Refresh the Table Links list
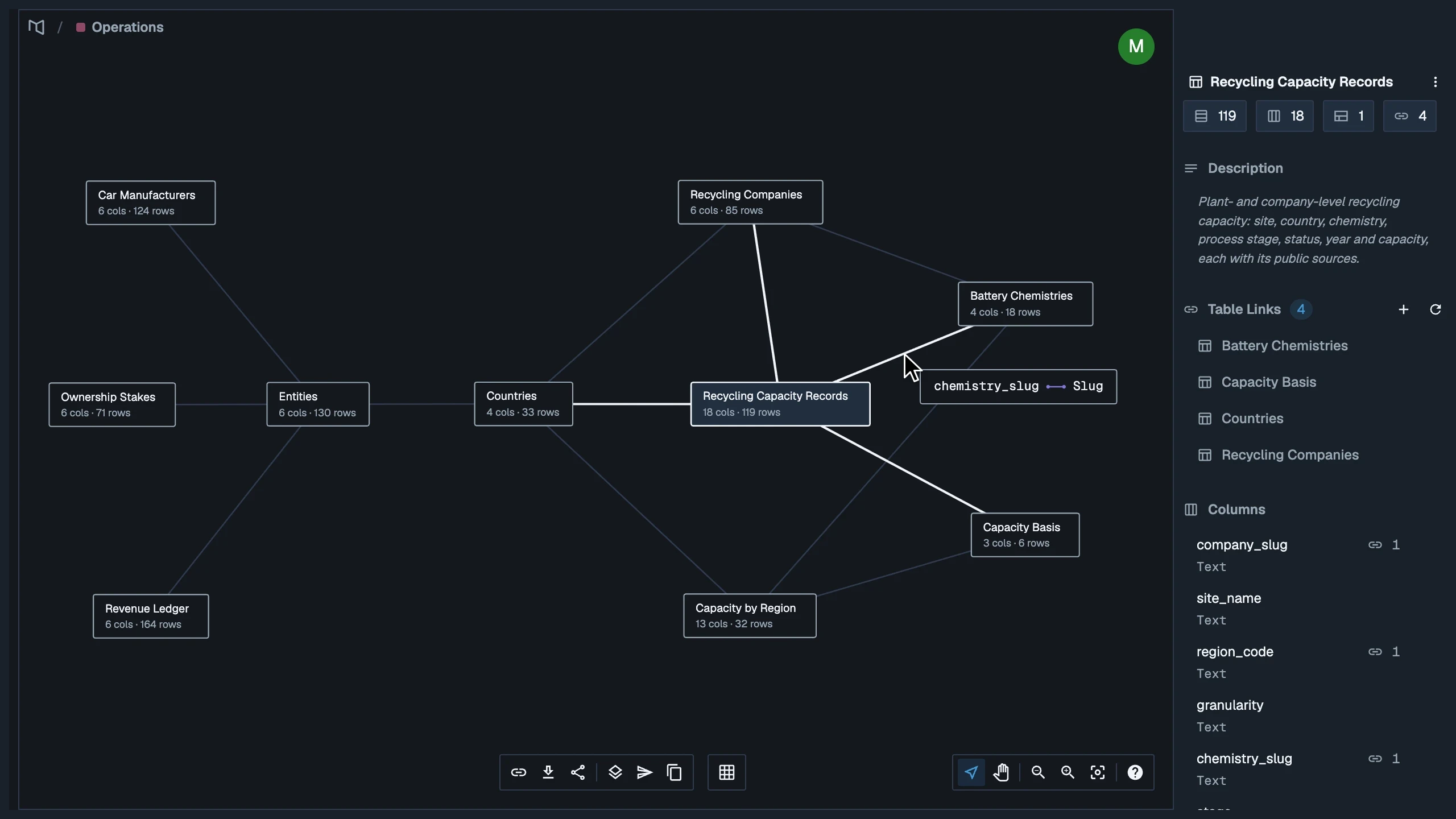Viewport: 1456px width, 819px height. (x=1435, y=309)
